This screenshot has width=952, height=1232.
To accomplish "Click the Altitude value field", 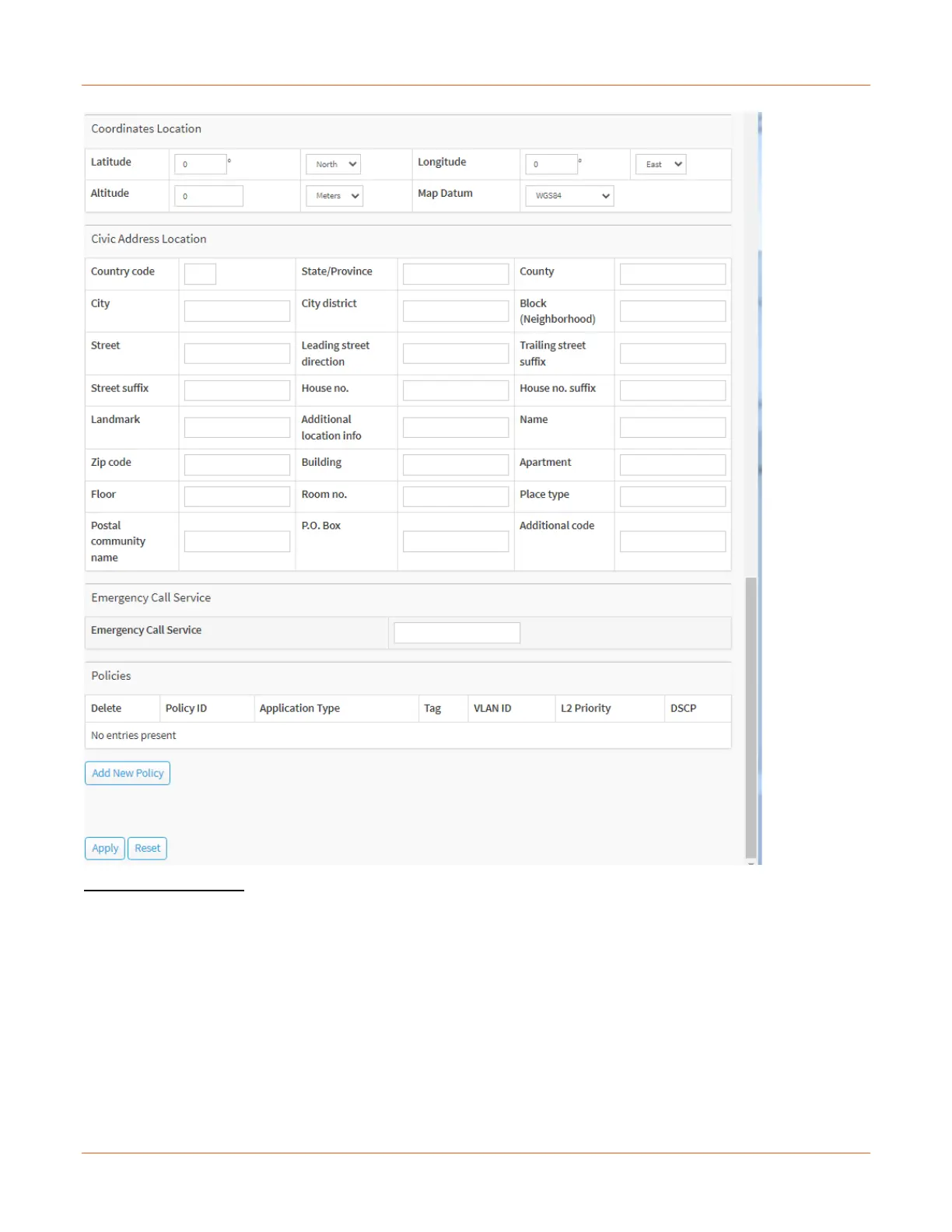I will (x=209, y=196).
